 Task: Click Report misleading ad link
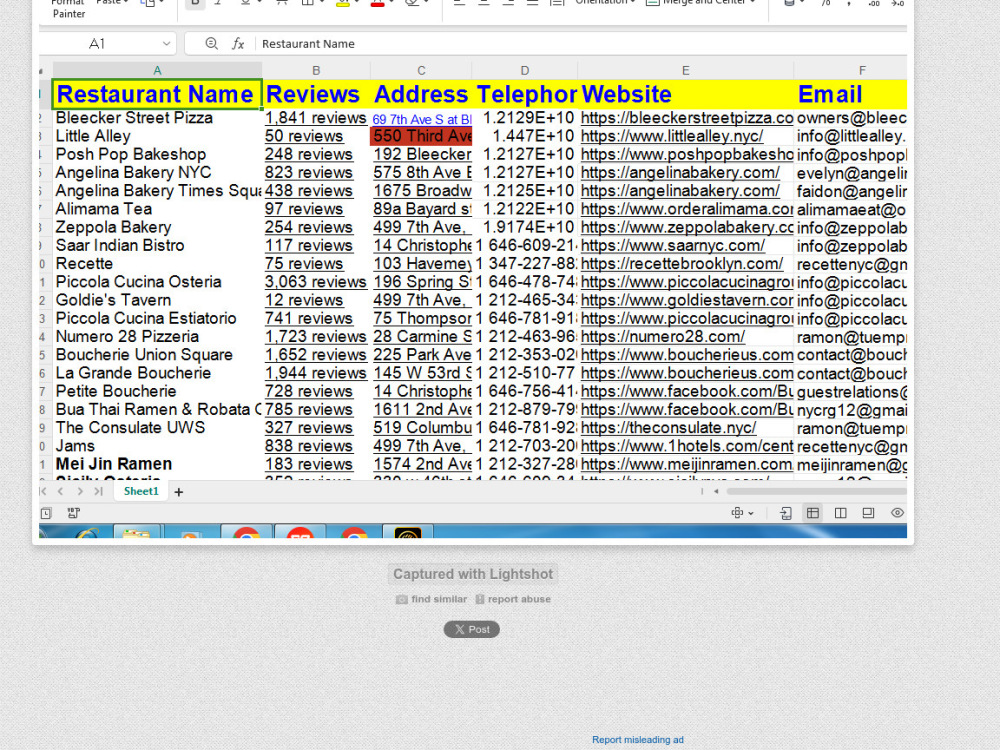tap(638, 740)
